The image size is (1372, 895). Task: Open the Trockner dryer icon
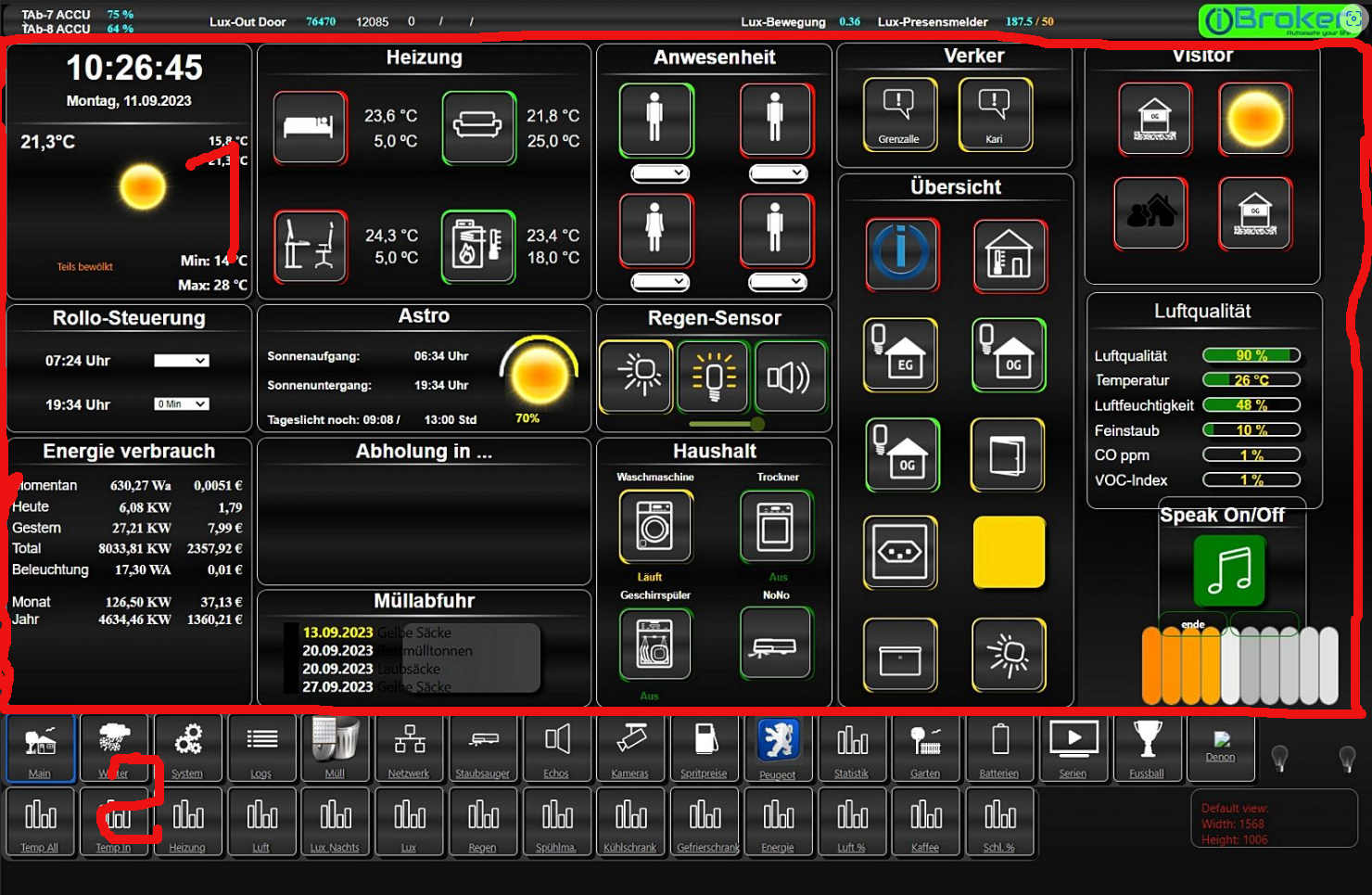click(x=776, y=527)
